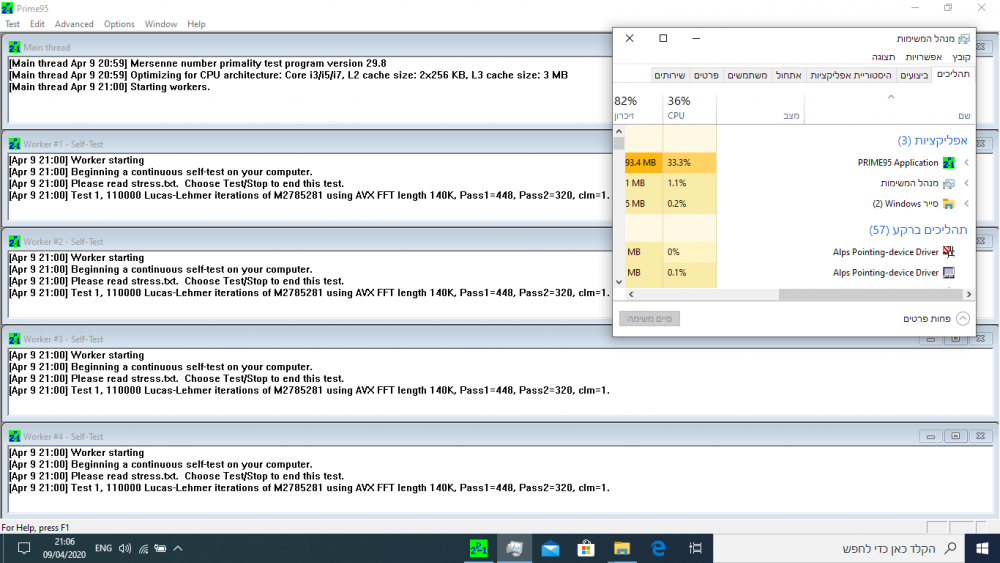Open File Explorer from the taskbar
1000x563 pixels.
point(622,548)
